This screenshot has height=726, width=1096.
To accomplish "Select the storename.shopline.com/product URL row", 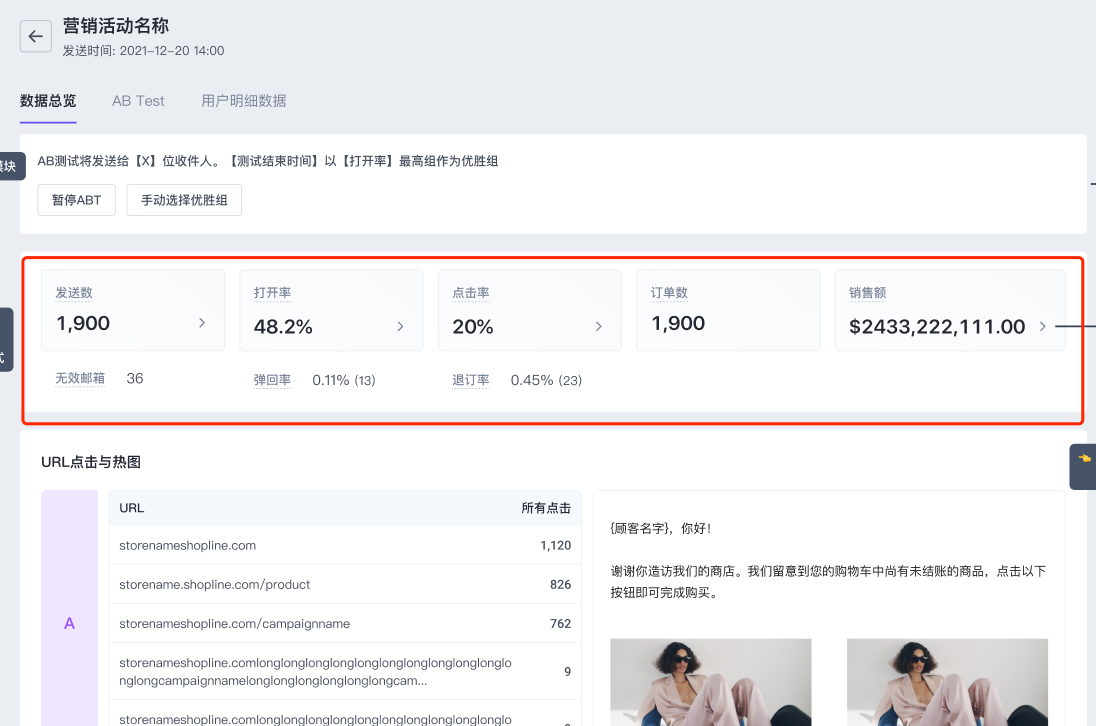I will click(214, 585).
